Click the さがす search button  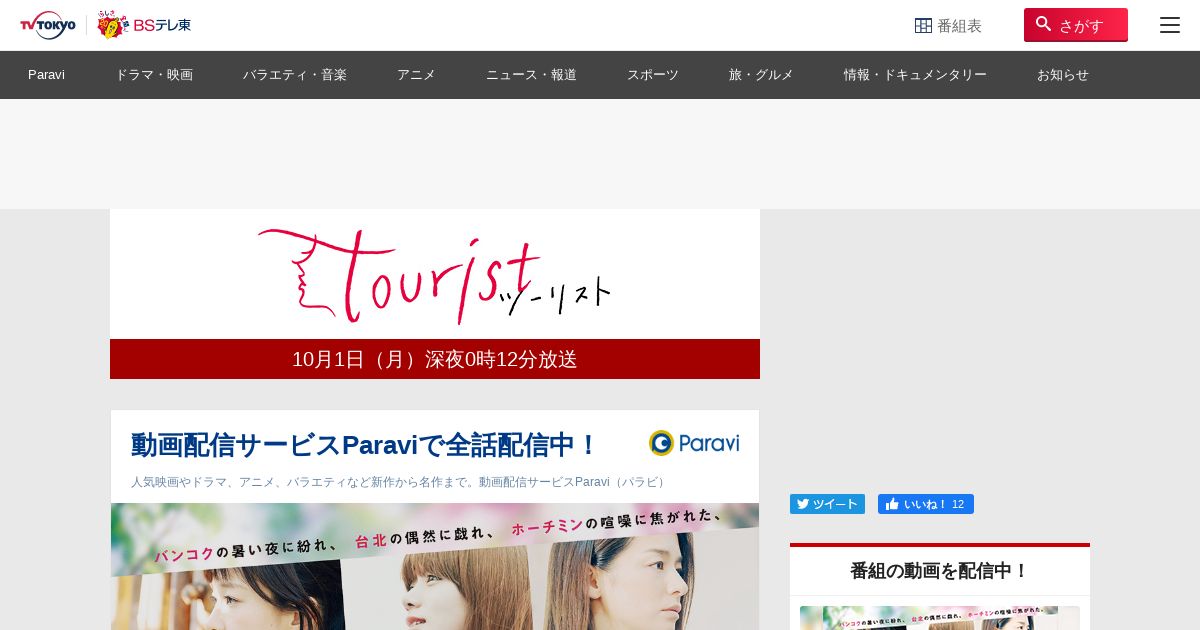click(x=1076, y=25)
